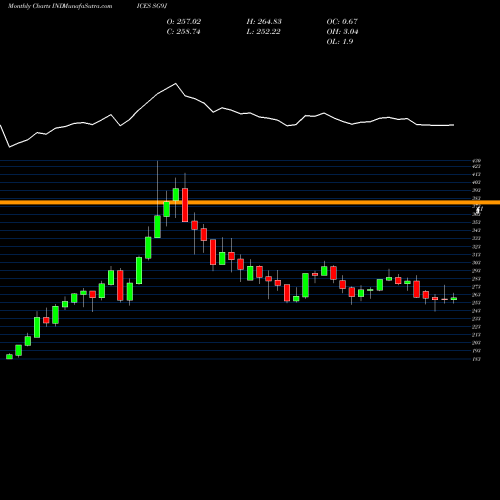Click the 'OH: 3.04' value

[x=342, y=32]
